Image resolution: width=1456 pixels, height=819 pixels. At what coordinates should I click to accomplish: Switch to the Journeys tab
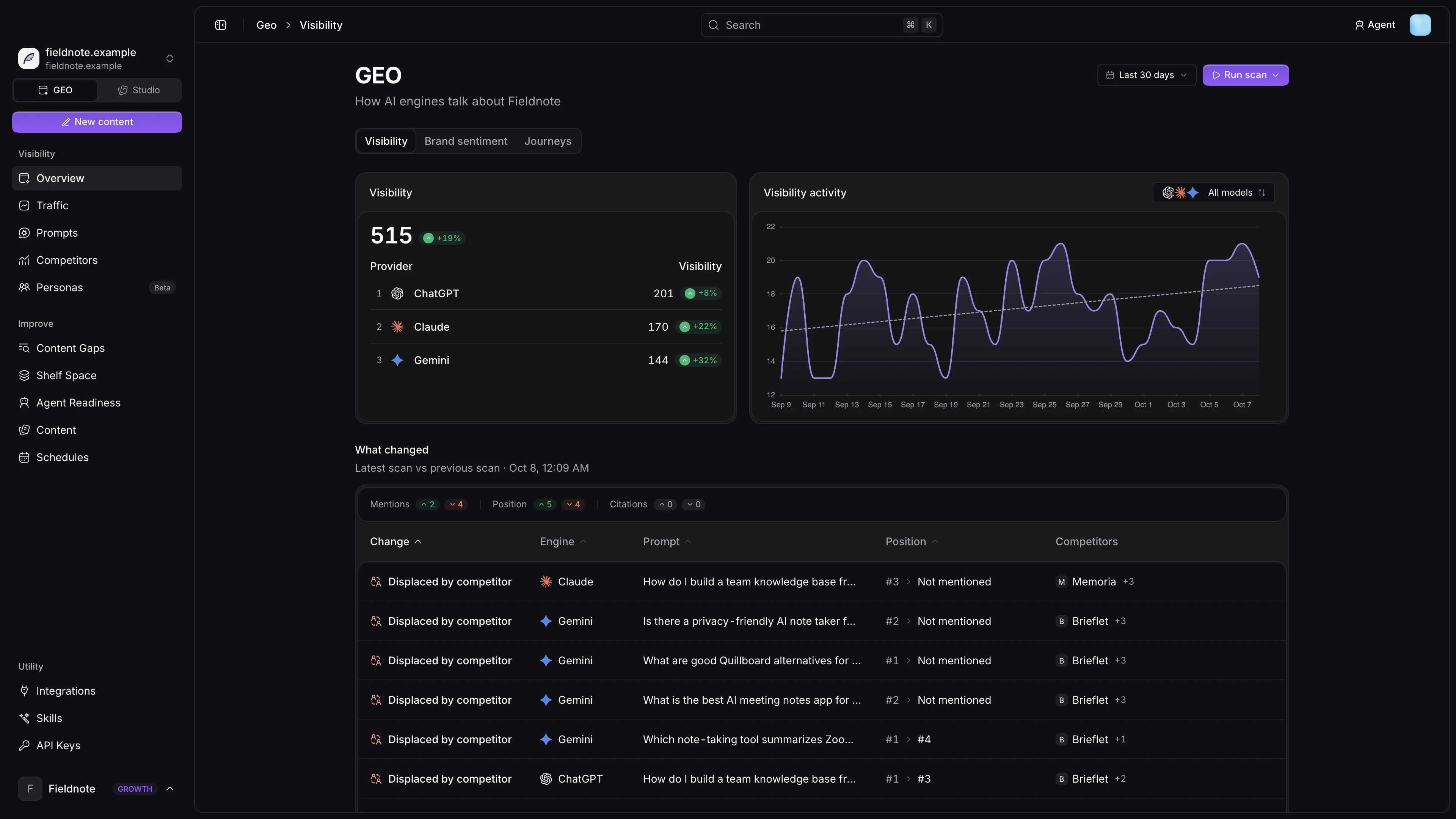tap(548, 141)
